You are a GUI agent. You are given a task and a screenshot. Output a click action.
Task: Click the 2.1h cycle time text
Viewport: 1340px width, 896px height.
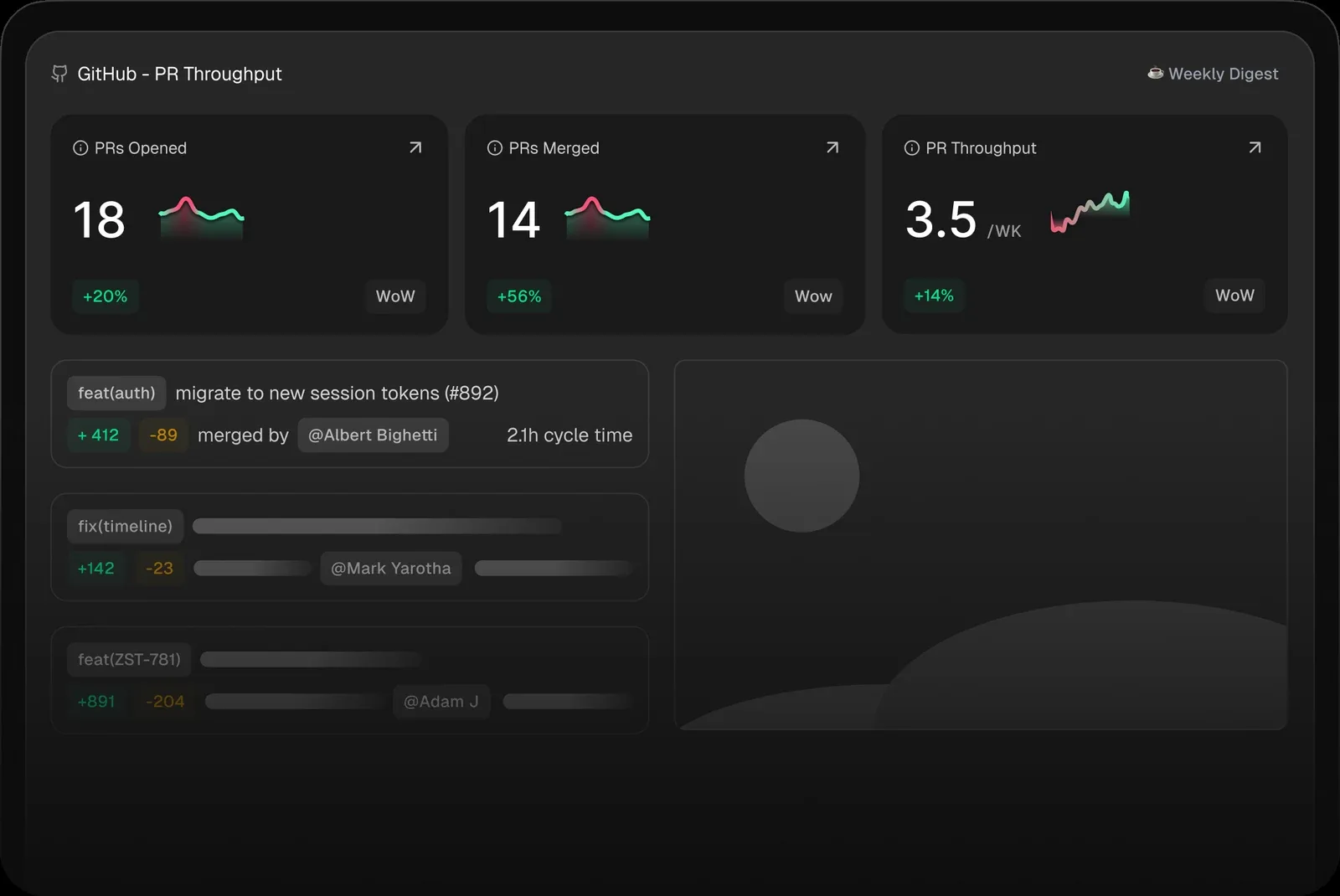point(569,435)
